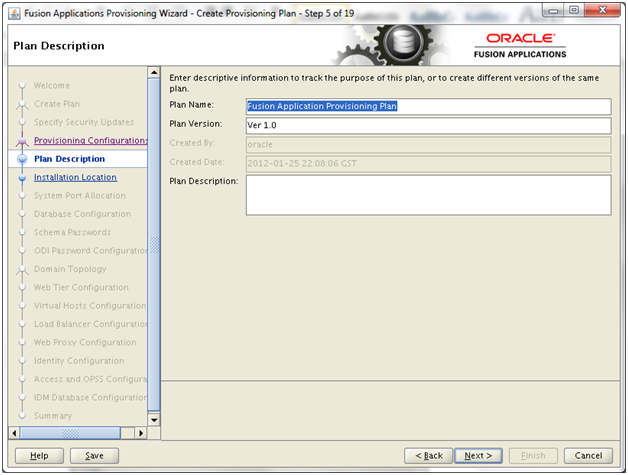This screenshot has width=628, height=475.
Task: Click the Web Tier Configuration step
Action: tap(81, 288)
